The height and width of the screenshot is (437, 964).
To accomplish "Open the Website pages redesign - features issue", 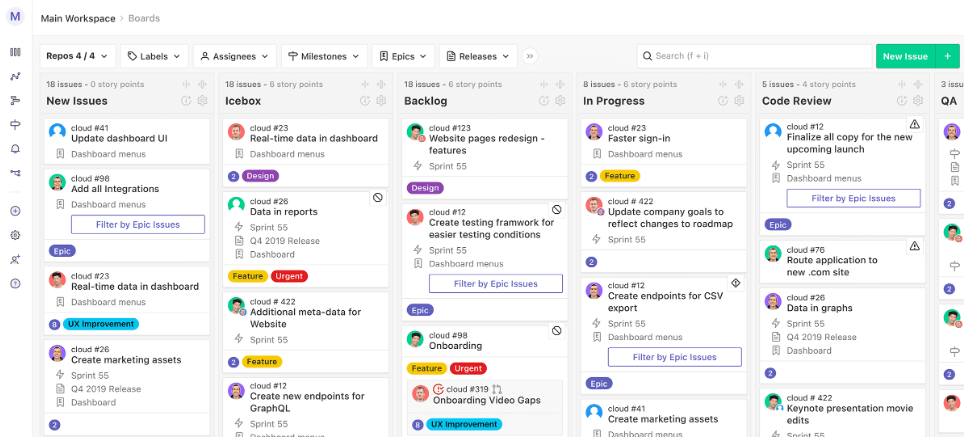I will pyautogui.click(x=486, y=144).
